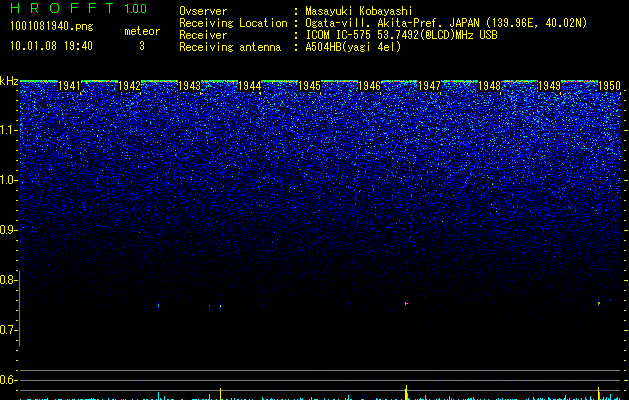This screenshot has width=629, height=400.
Task: Click the 0.6 frequency axis label
Action: coord(7,380)
